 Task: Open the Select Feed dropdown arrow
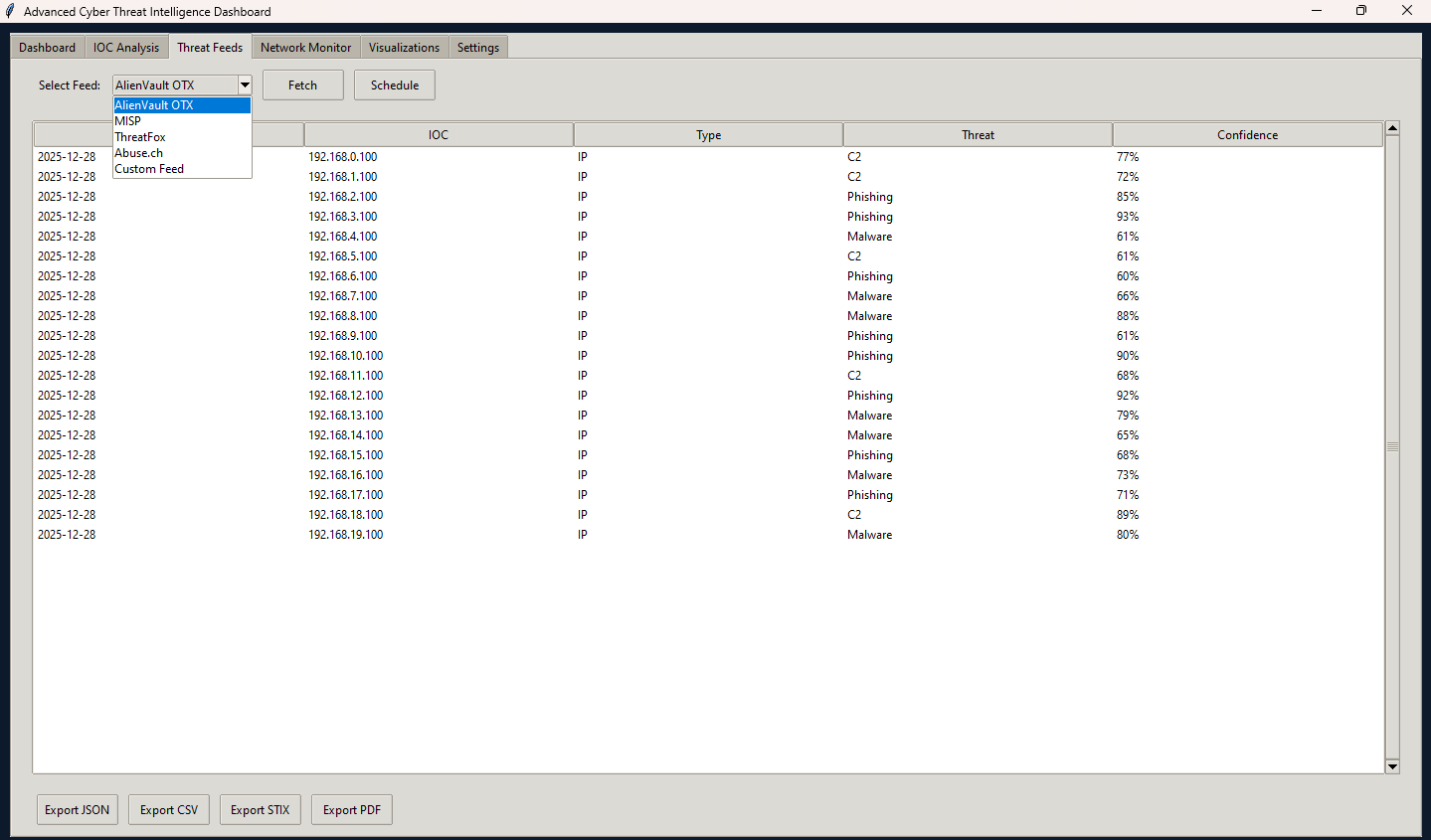click(245, 85)
